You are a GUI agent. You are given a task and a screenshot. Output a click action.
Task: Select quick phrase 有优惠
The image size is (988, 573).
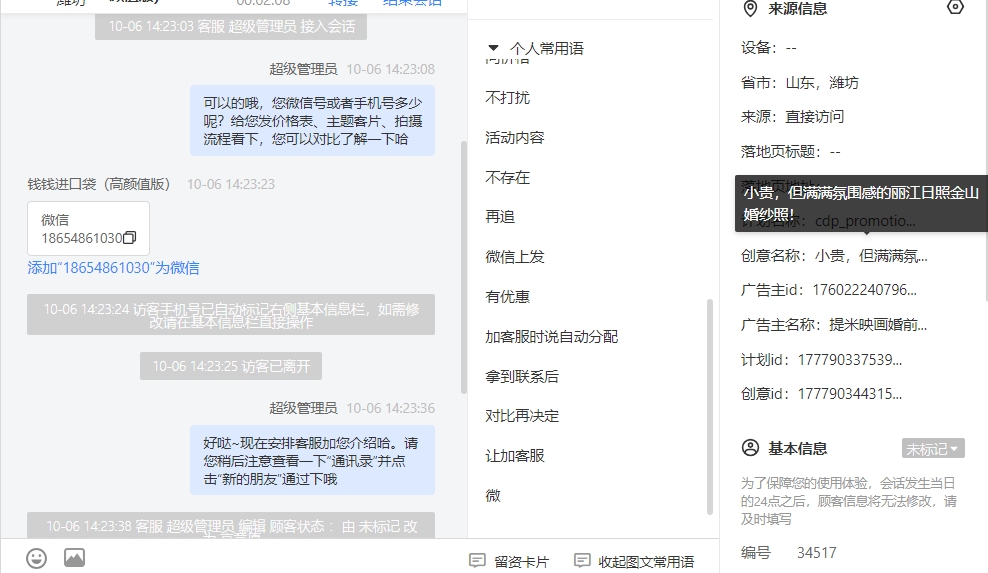(507, 296)
